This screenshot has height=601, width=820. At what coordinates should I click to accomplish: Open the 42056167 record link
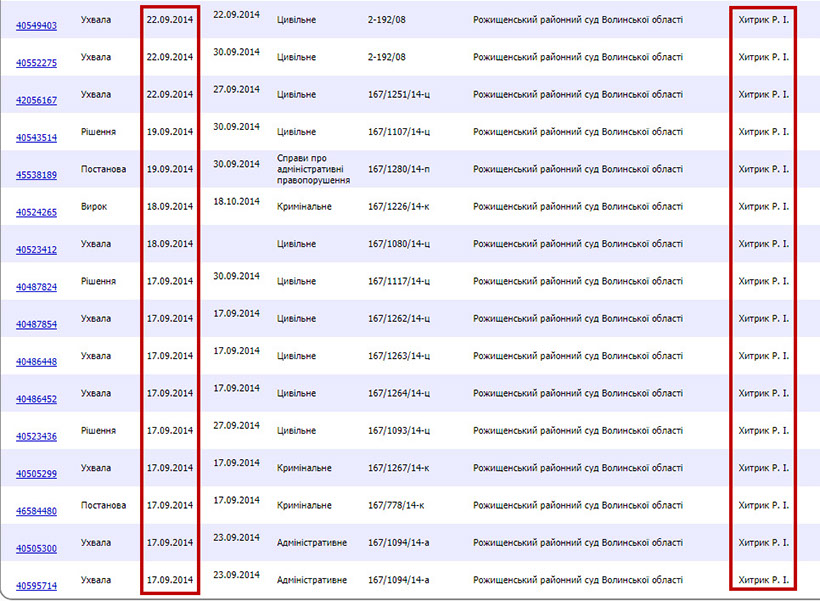pyautogui.click(x=36, y=100)
